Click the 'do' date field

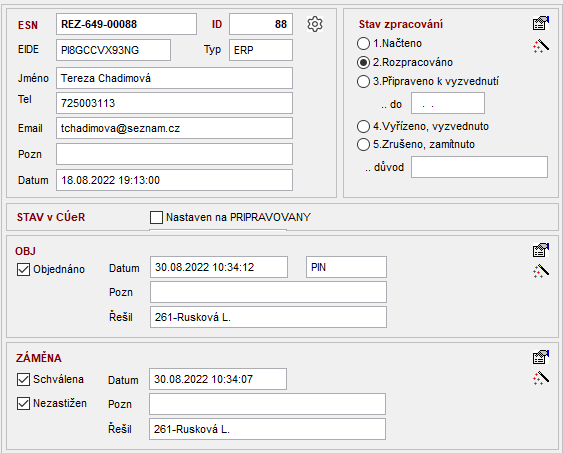pos(448,103)
